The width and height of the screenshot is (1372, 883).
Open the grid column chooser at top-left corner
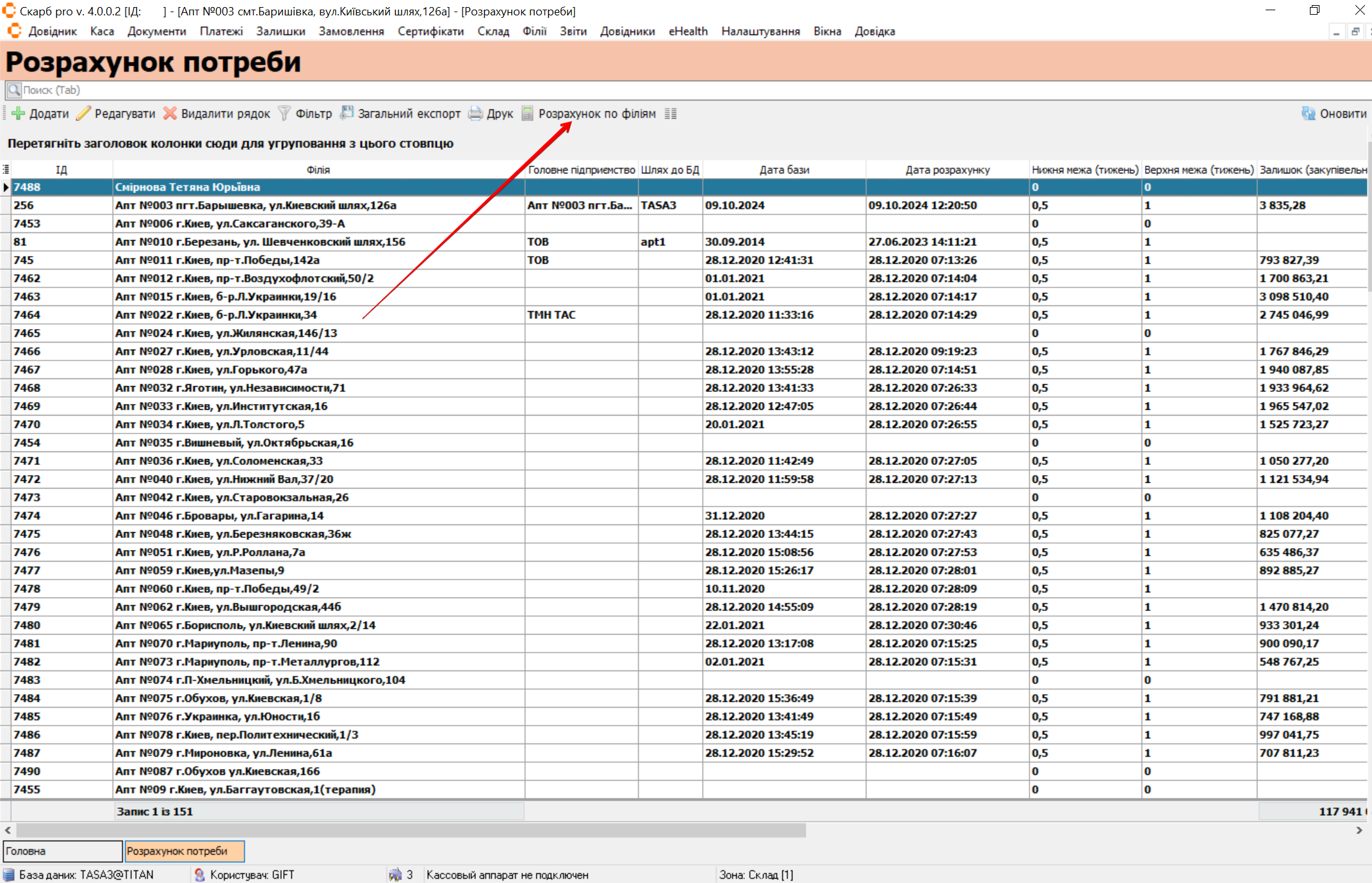pos(6,169)
